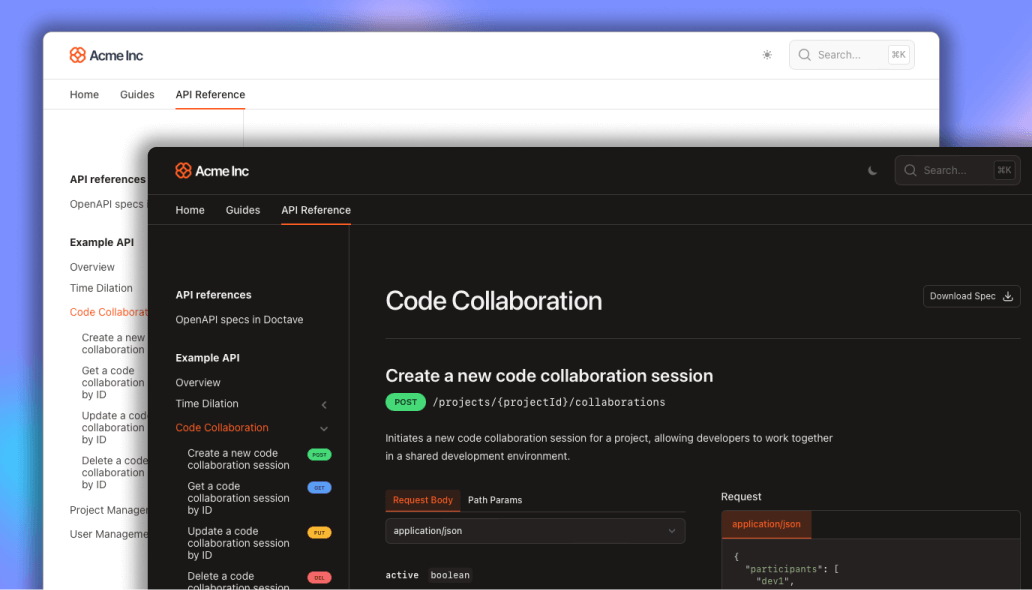Toggle dark mode moon icon in dark window
Viewport: 1032px width, 590px height.
coord(872,171)
